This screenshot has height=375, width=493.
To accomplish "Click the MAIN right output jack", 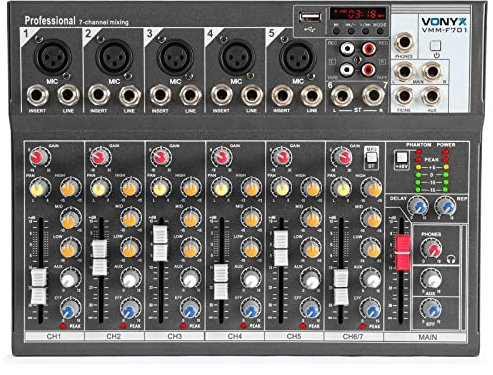I will pyautogui.click(x=432, y=71).
